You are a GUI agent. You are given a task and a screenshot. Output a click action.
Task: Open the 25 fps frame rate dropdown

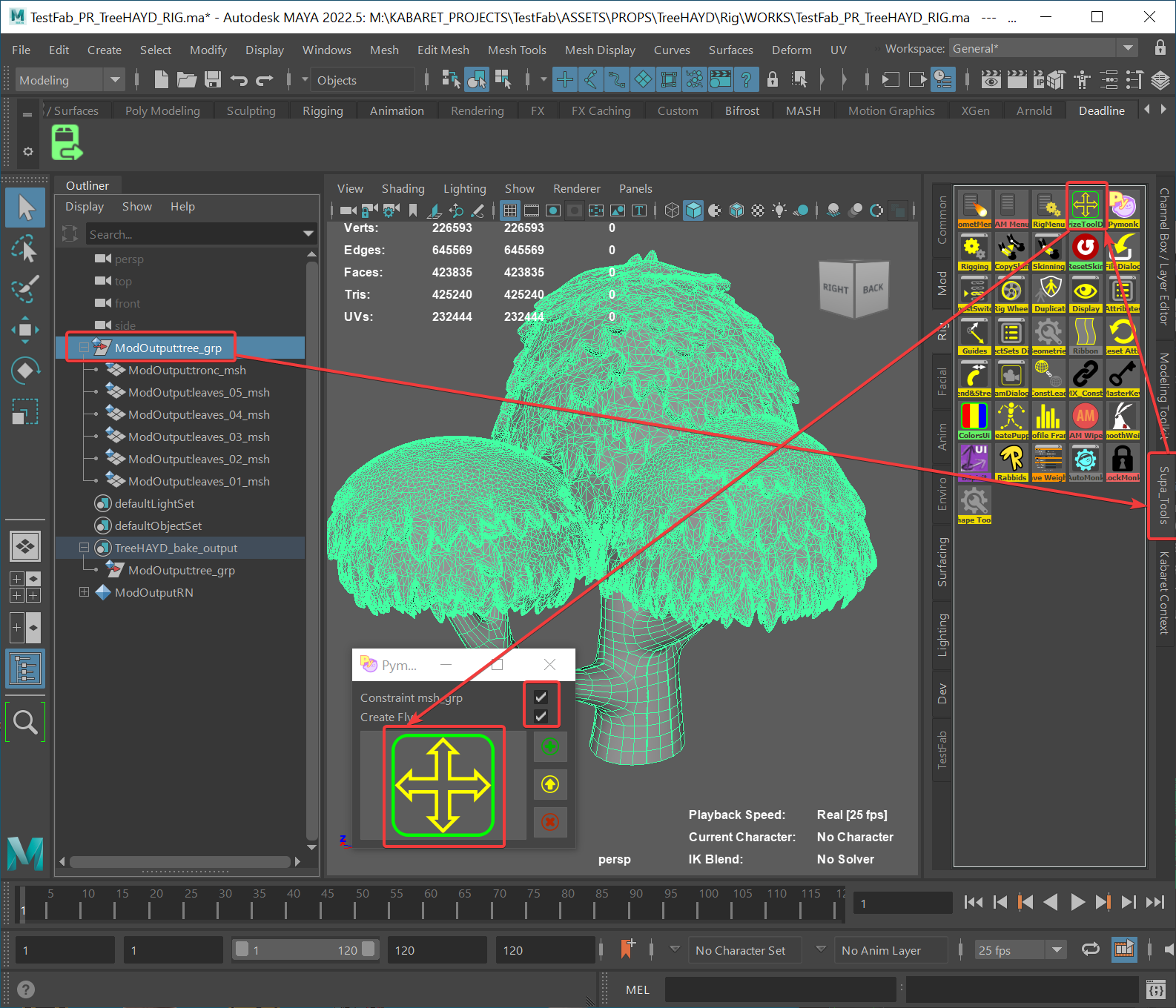point(1021,950)
